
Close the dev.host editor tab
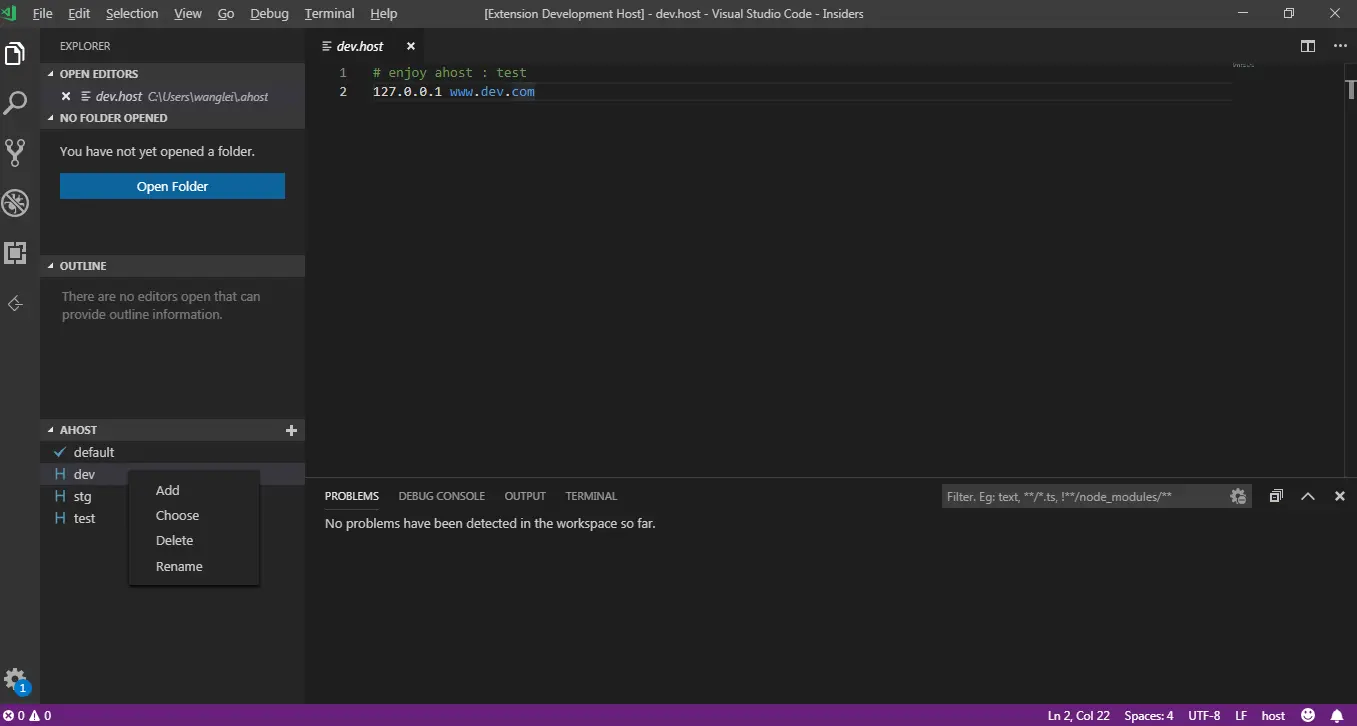coord(409,46)
